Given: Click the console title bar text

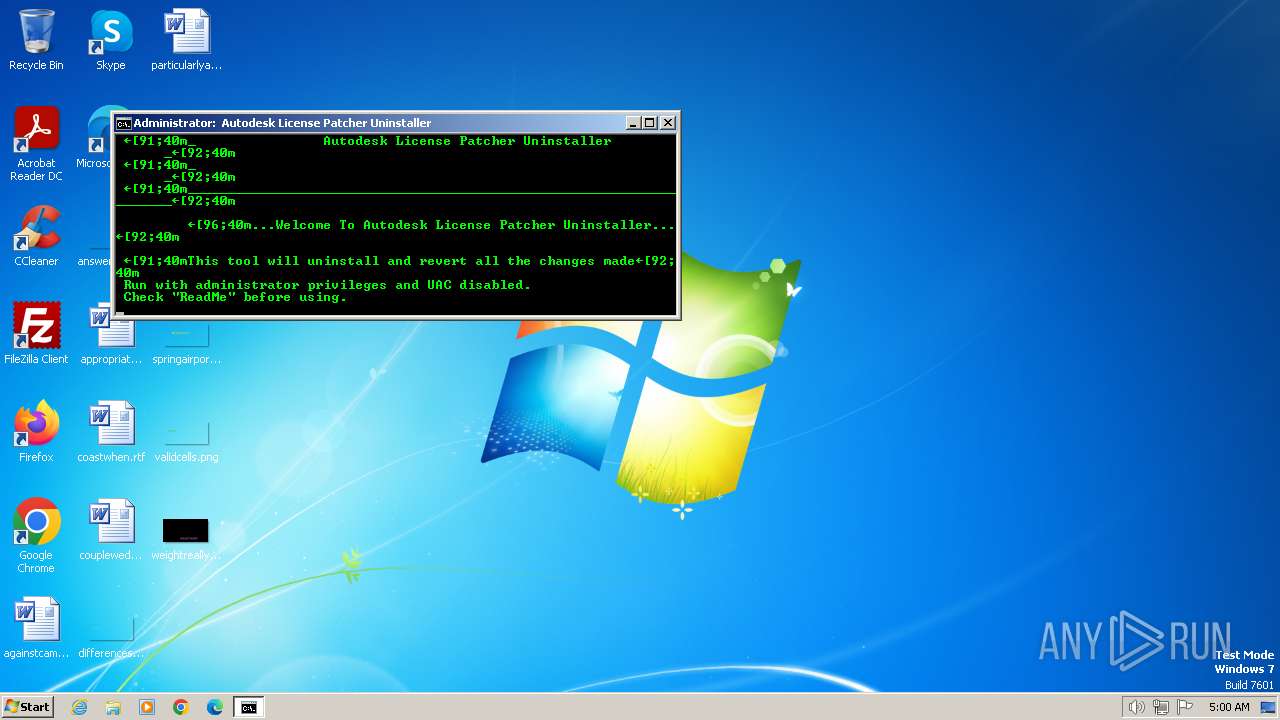Looking at the screenshot, I should tap(283, 123).
